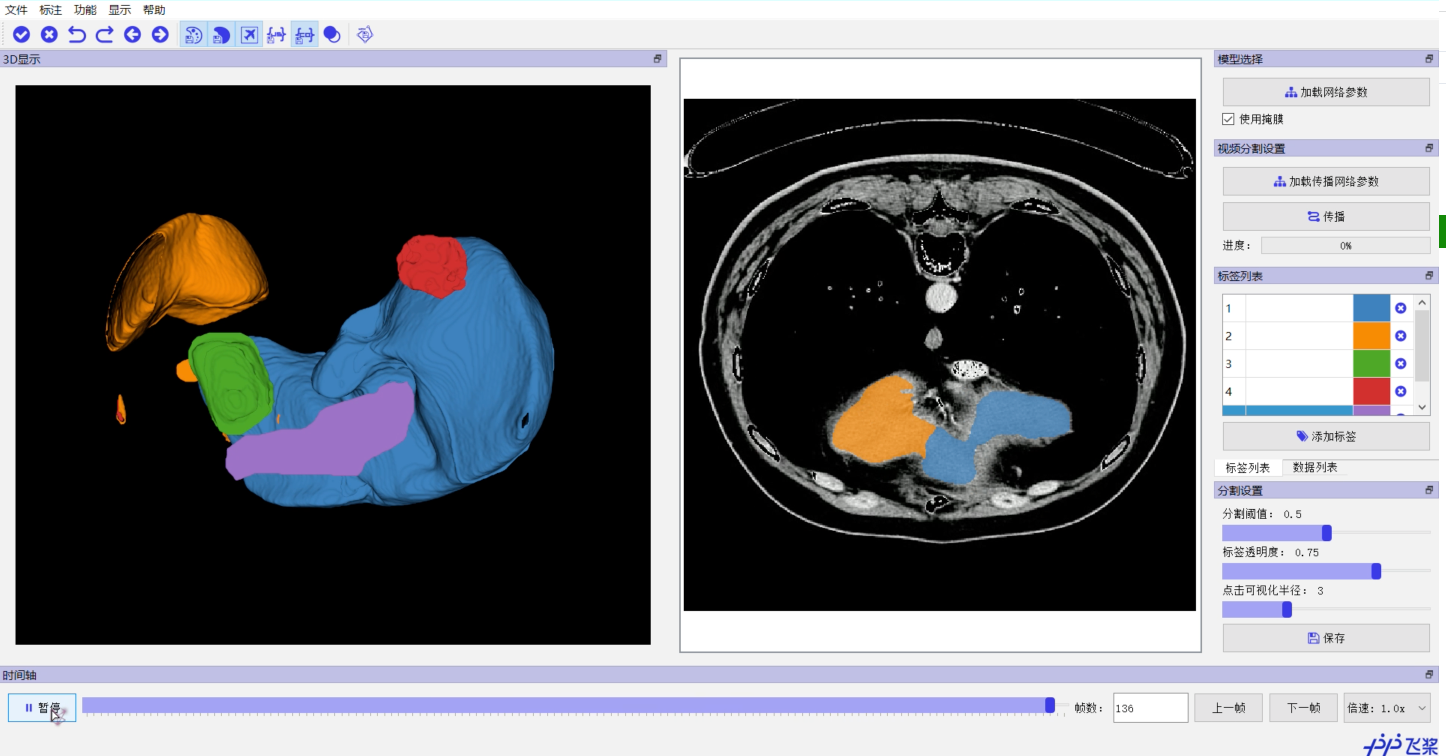This screenshot has width=1446, height=756.
Task: Click the clear annotation X icon
Action: (x=49, y=35)
